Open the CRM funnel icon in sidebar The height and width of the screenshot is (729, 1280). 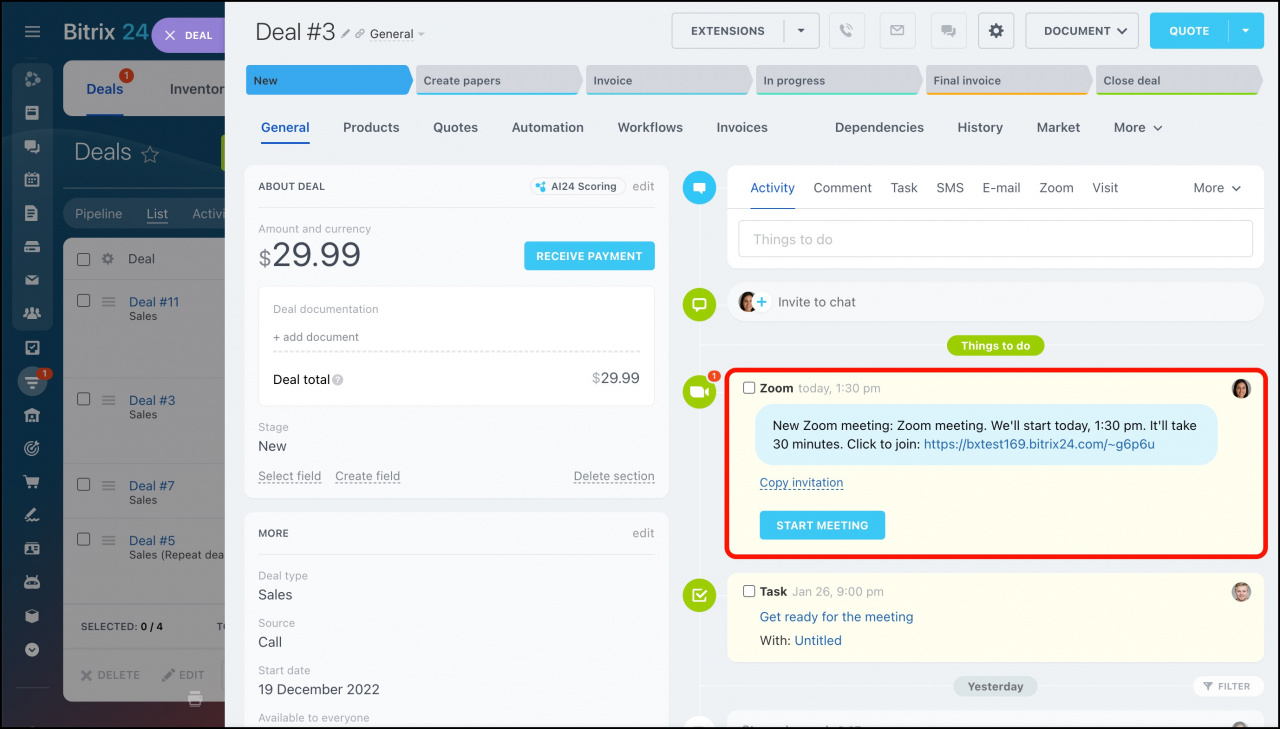coord(32,381)
